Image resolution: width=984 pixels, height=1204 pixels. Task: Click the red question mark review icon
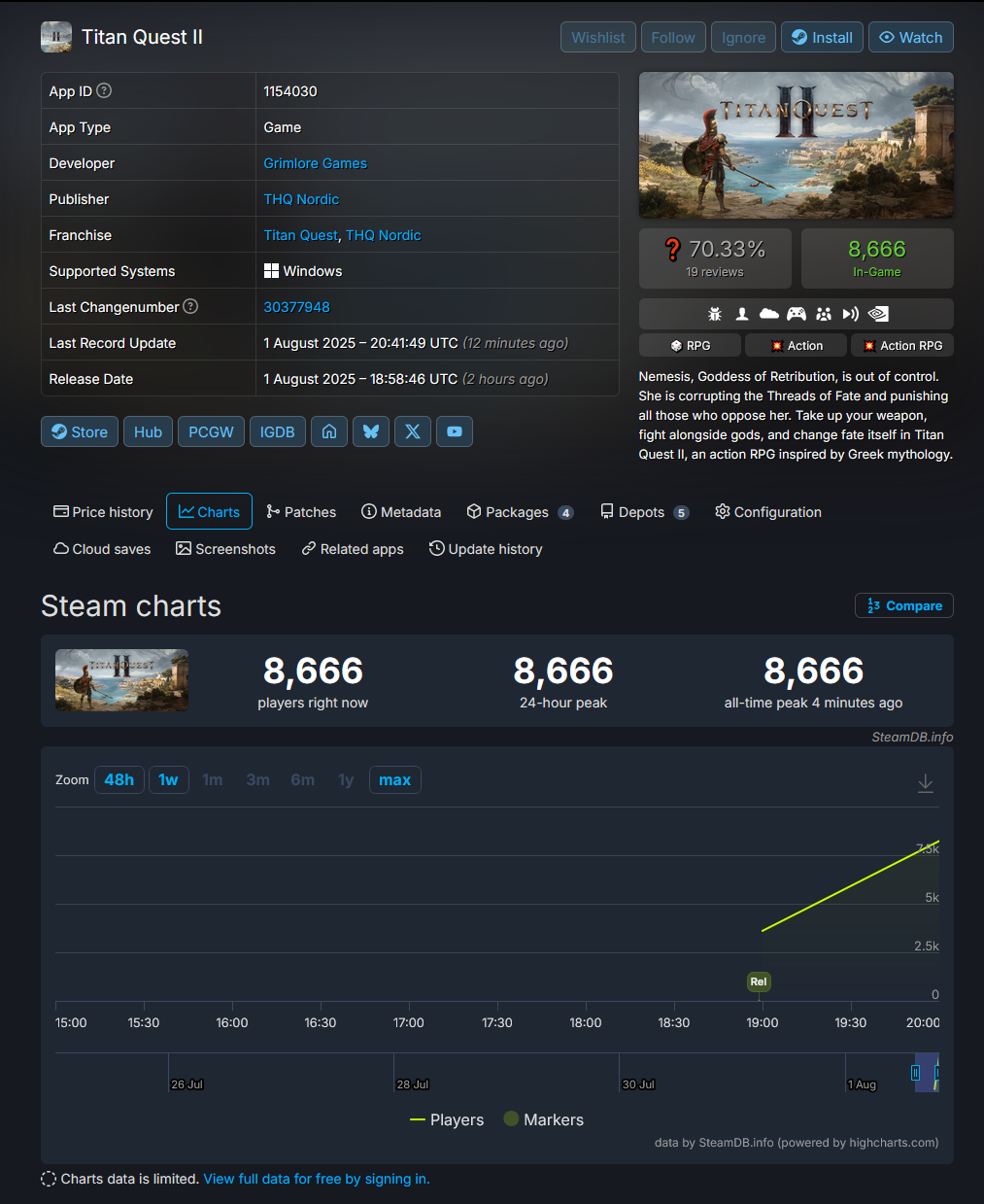[672, 250]
